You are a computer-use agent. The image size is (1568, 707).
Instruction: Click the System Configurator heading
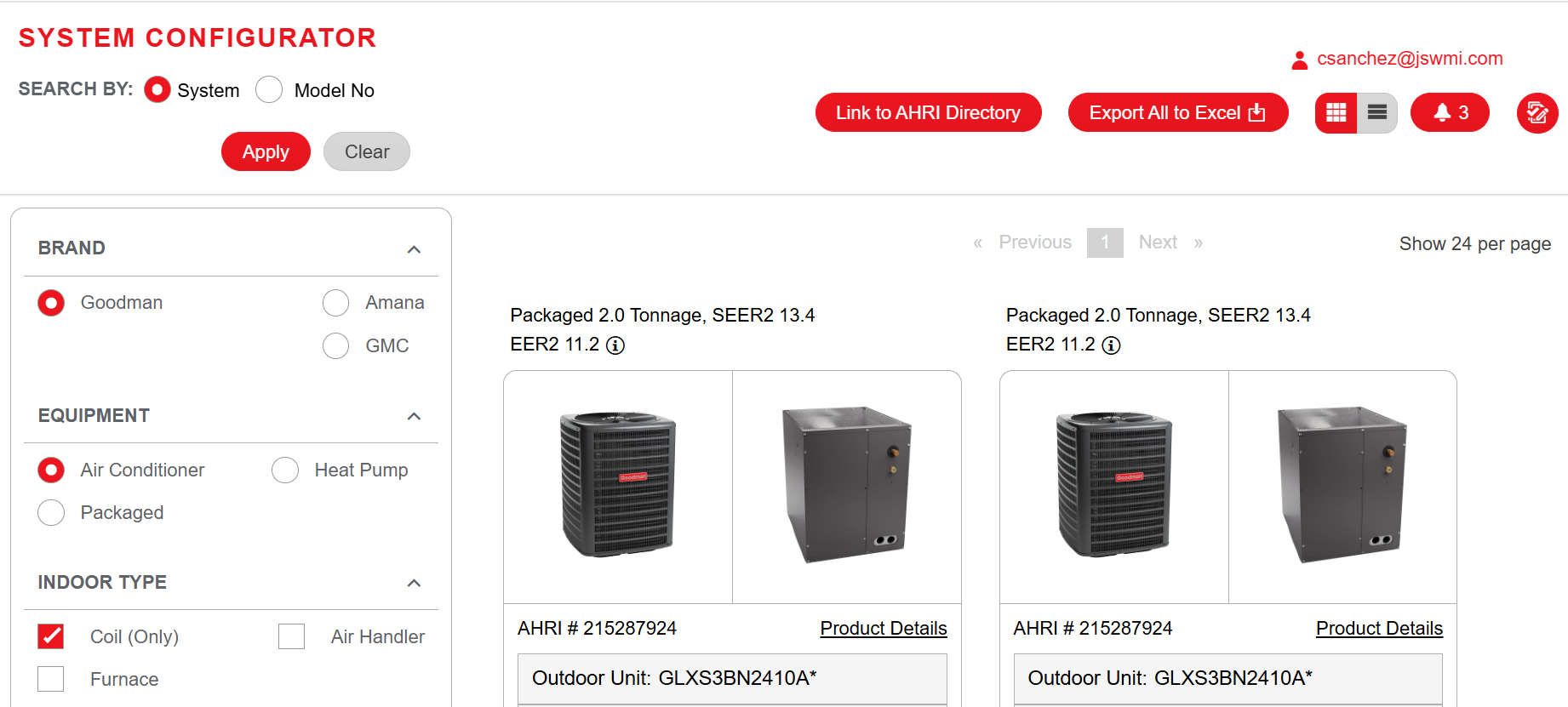197,38
